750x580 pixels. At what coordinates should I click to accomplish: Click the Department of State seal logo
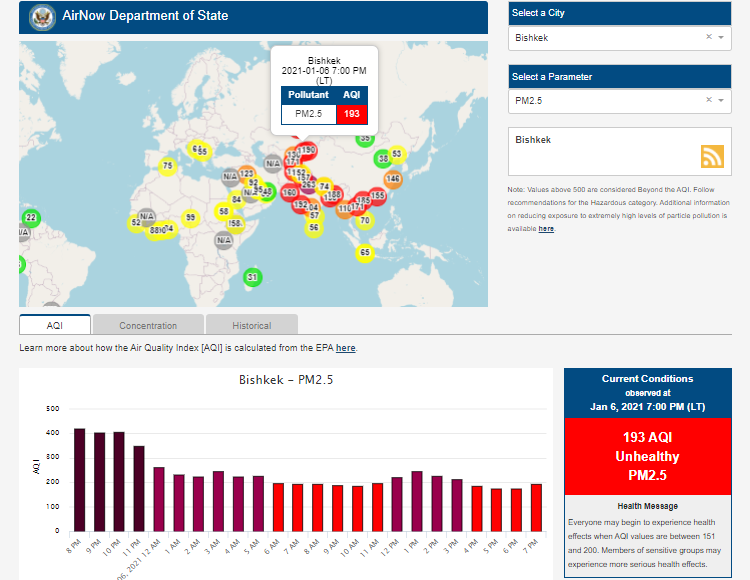[x=40, y=17]
